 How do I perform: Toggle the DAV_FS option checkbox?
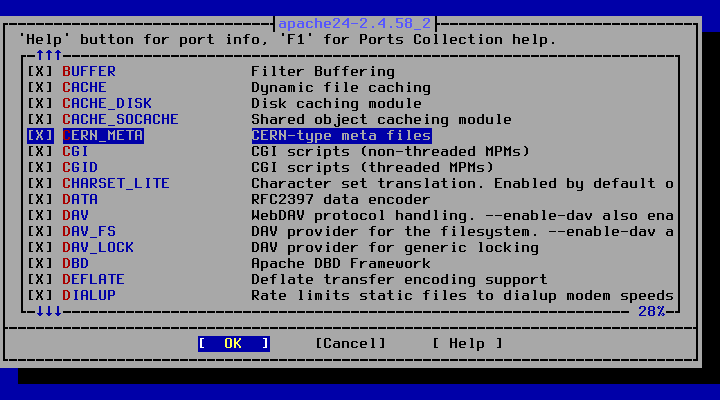click(x=40, y=231)
